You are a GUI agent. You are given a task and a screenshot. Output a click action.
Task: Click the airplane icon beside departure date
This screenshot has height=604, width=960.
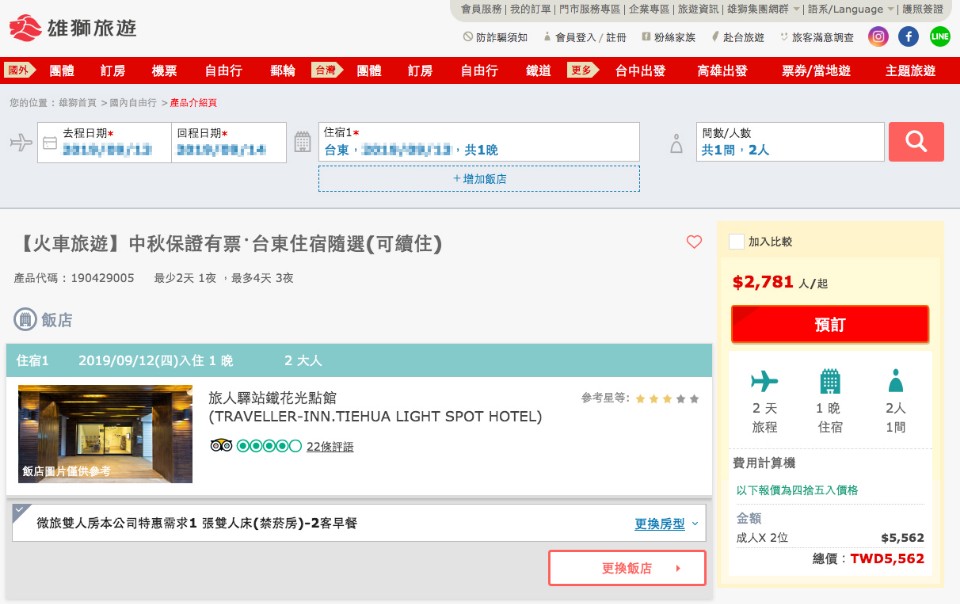click(21, 142)
